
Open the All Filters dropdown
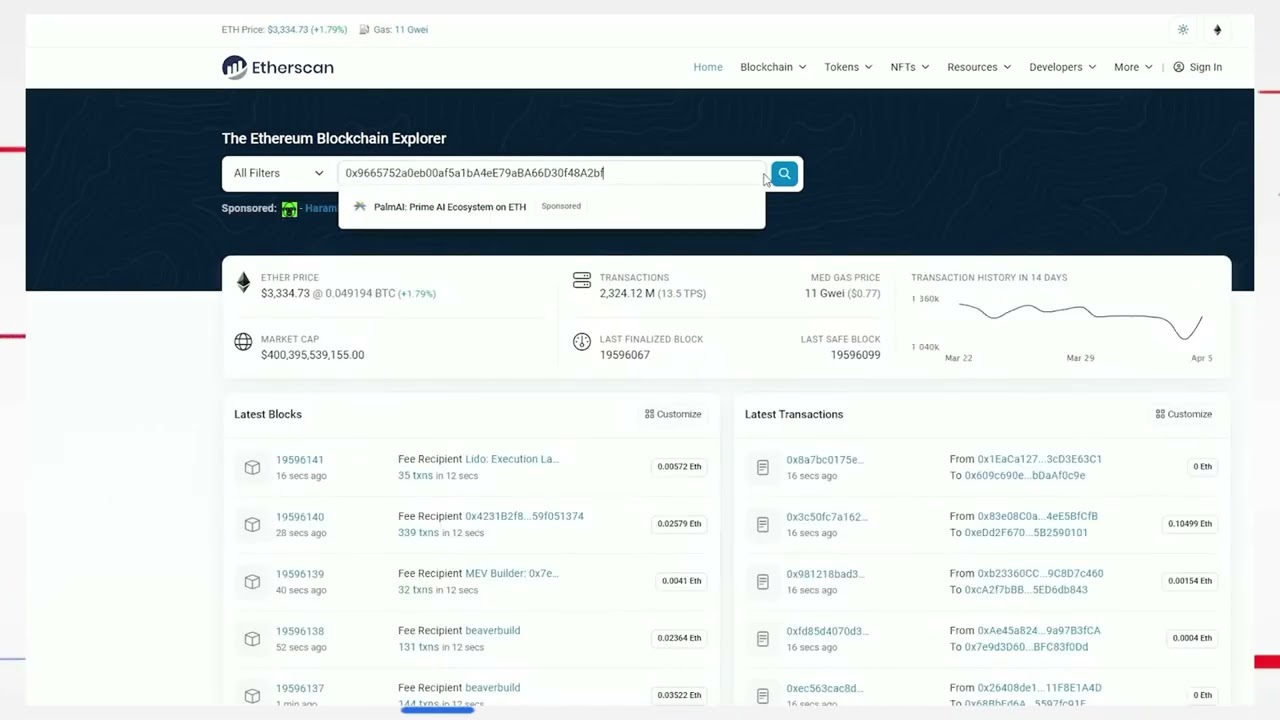(279, 173)
